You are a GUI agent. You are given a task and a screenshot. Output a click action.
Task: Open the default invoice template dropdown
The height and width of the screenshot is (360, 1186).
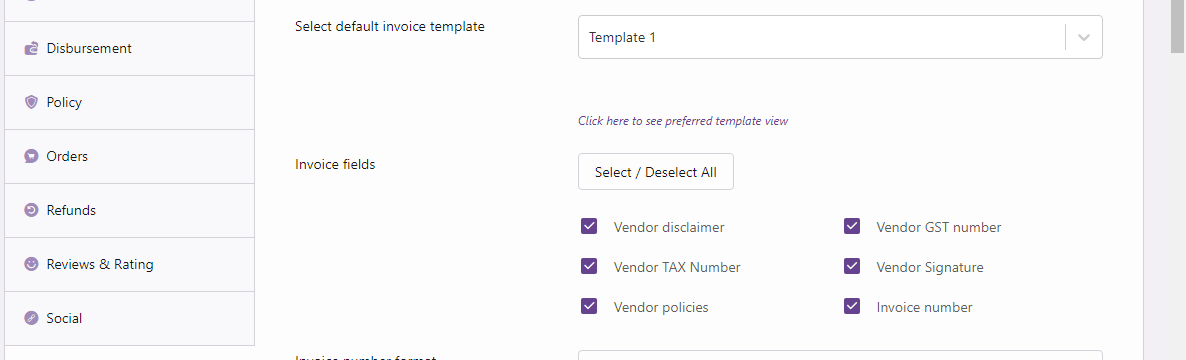click(840, 37)
